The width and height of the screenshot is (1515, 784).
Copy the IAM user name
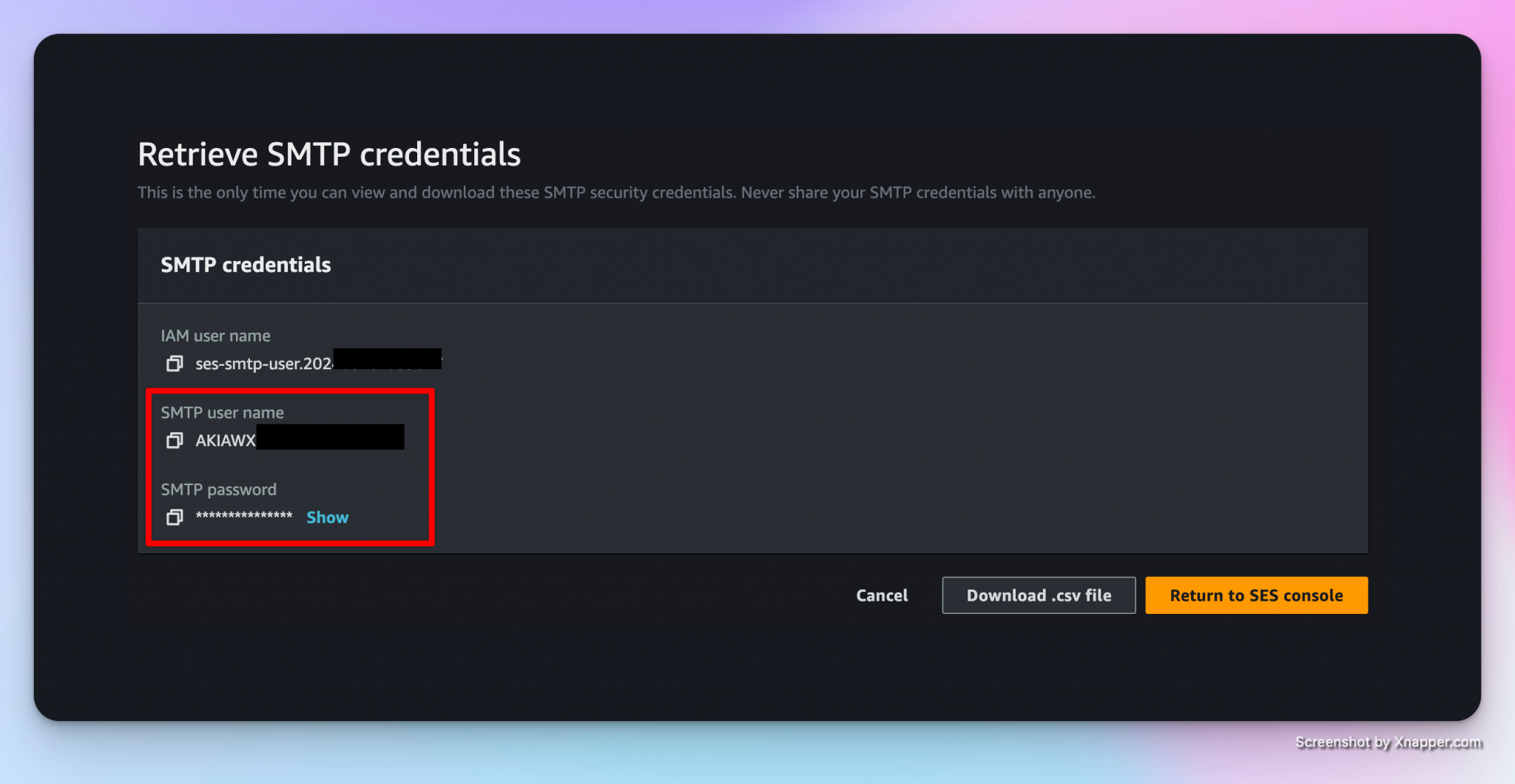pyautogui.click(x=175, y=363)
